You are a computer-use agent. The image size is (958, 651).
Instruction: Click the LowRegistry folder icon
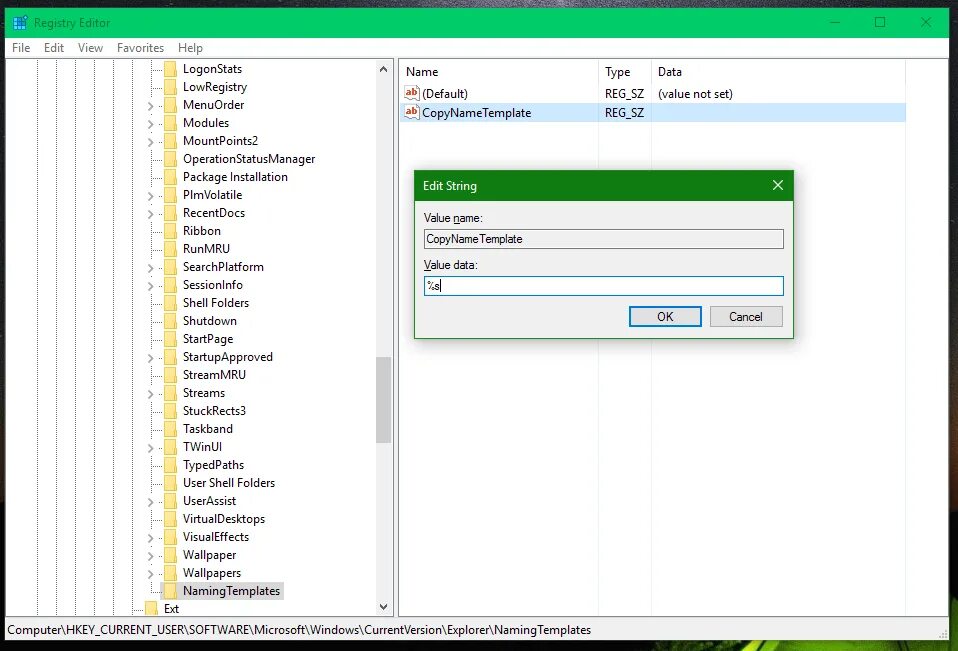point(170,87)
